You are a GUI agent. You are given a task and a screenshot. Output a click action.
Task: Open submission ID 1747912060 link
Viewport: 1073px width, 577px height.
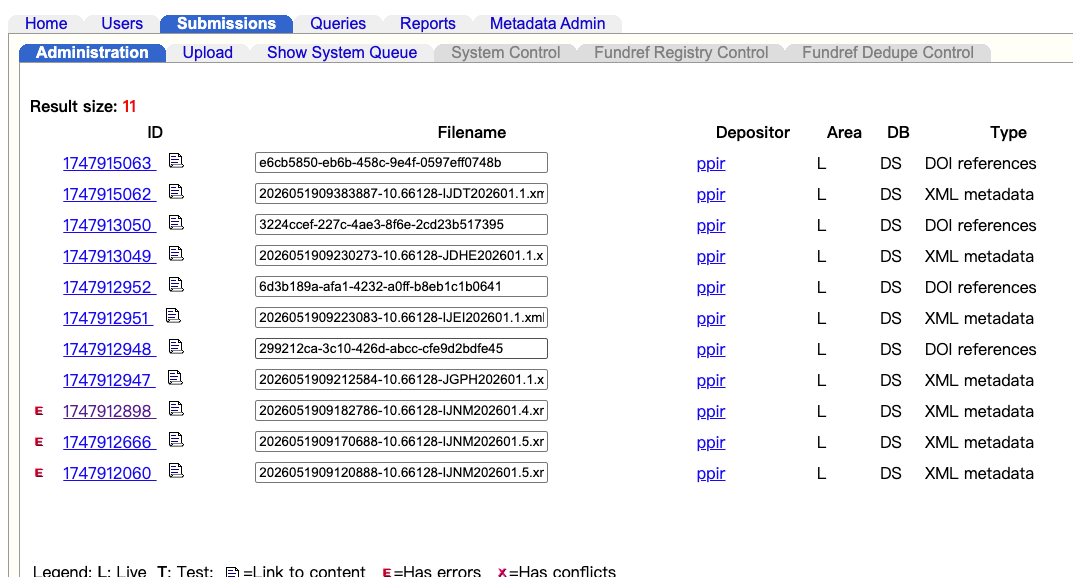pyautogui.click(x=109, y=474)
